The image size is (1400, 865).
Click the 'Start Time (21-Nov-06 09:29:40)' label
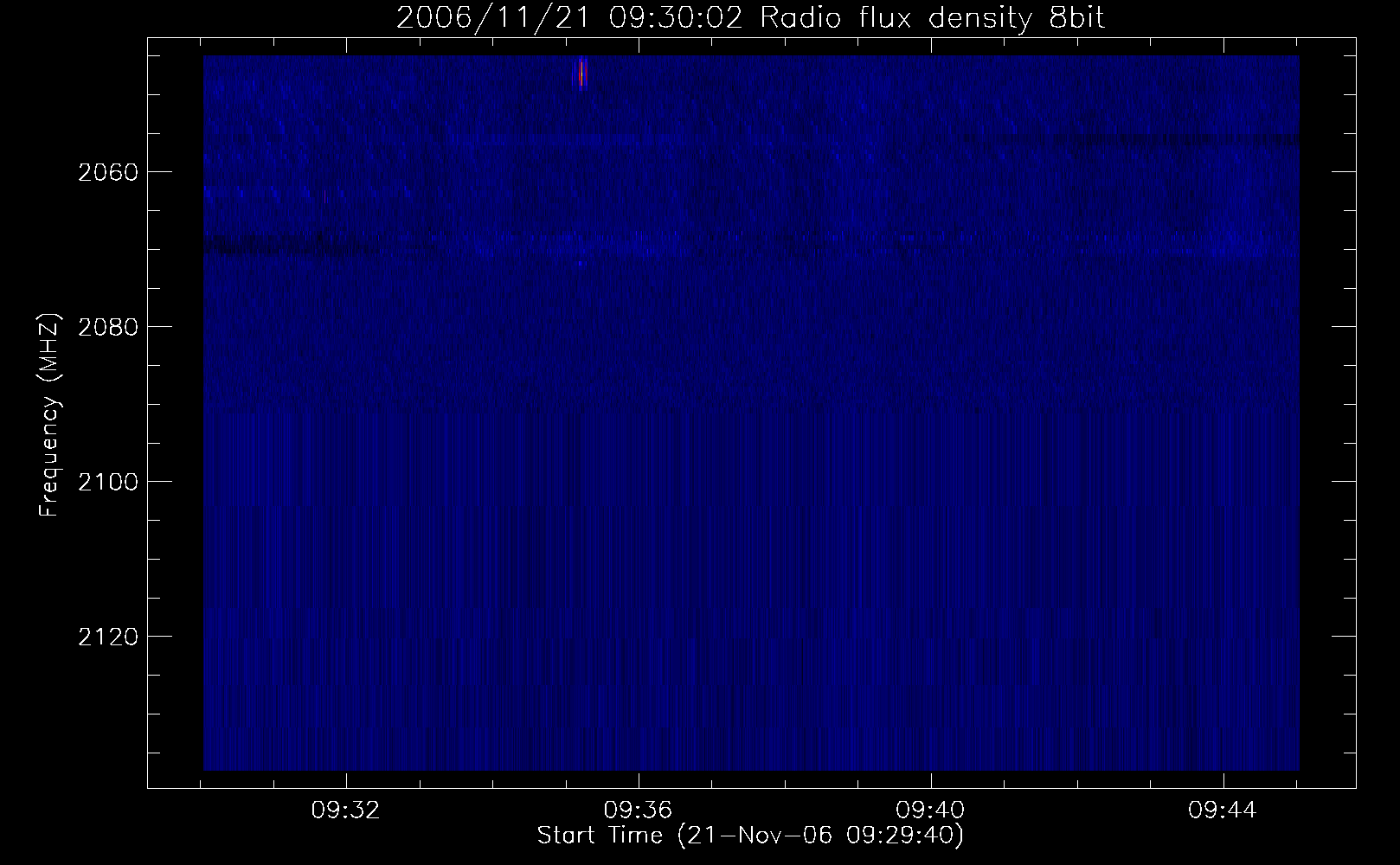(750, 836)
